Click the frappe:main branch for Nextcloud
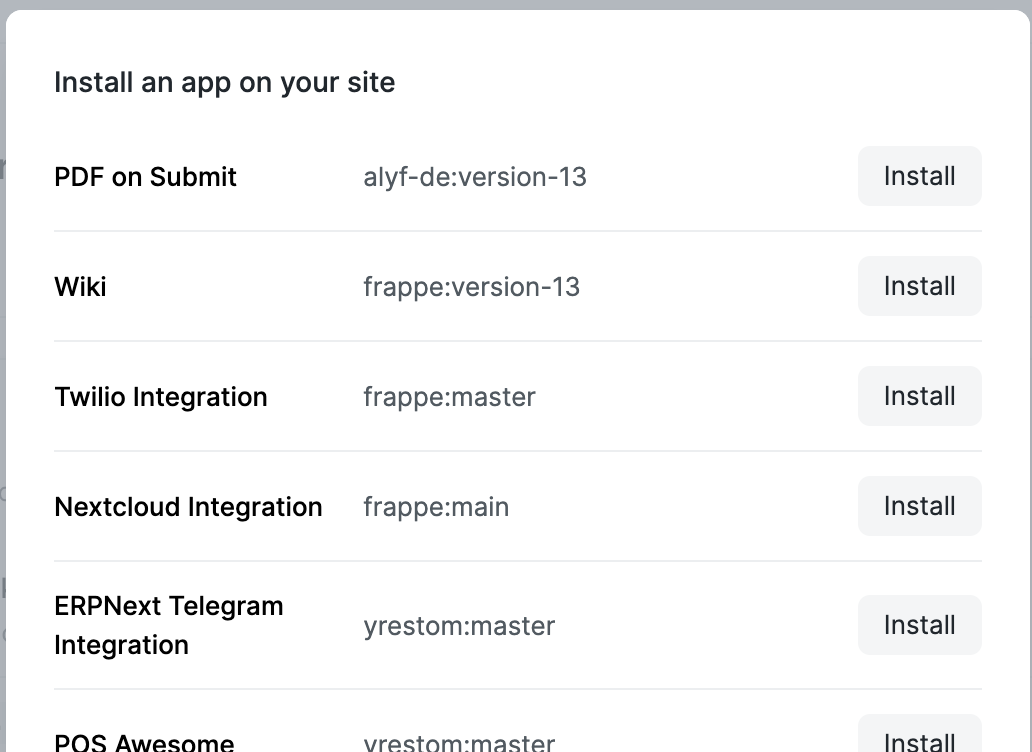The width and height of the screenshot is (1032, 752). point(436,506)
